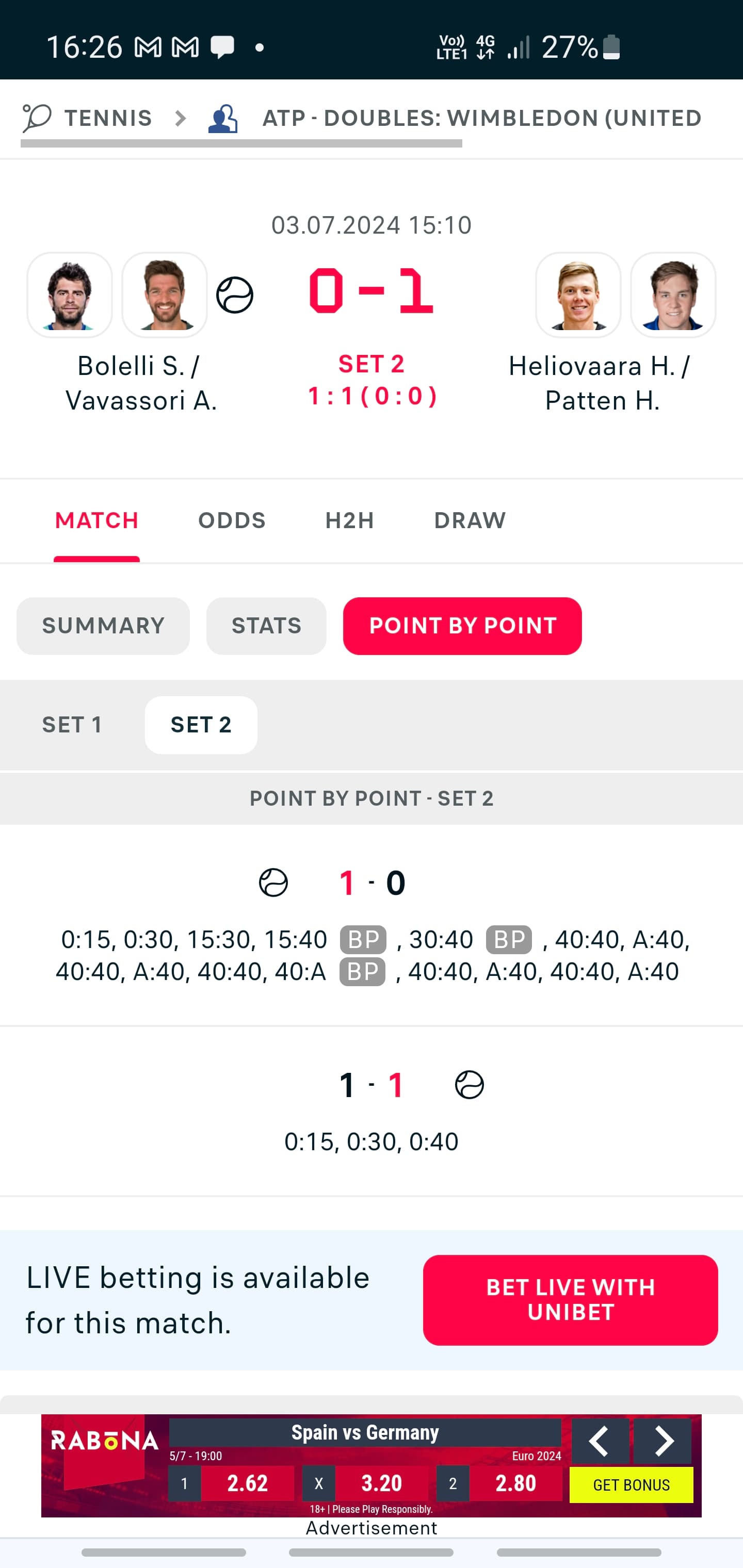Switch to the Stats view
Viewport: 743px width, 1568px height.
point(266,626)
